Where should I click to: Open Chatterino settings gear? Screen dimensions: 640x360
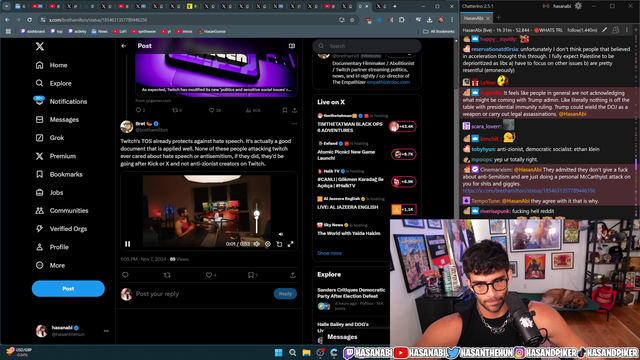point(578,6)
